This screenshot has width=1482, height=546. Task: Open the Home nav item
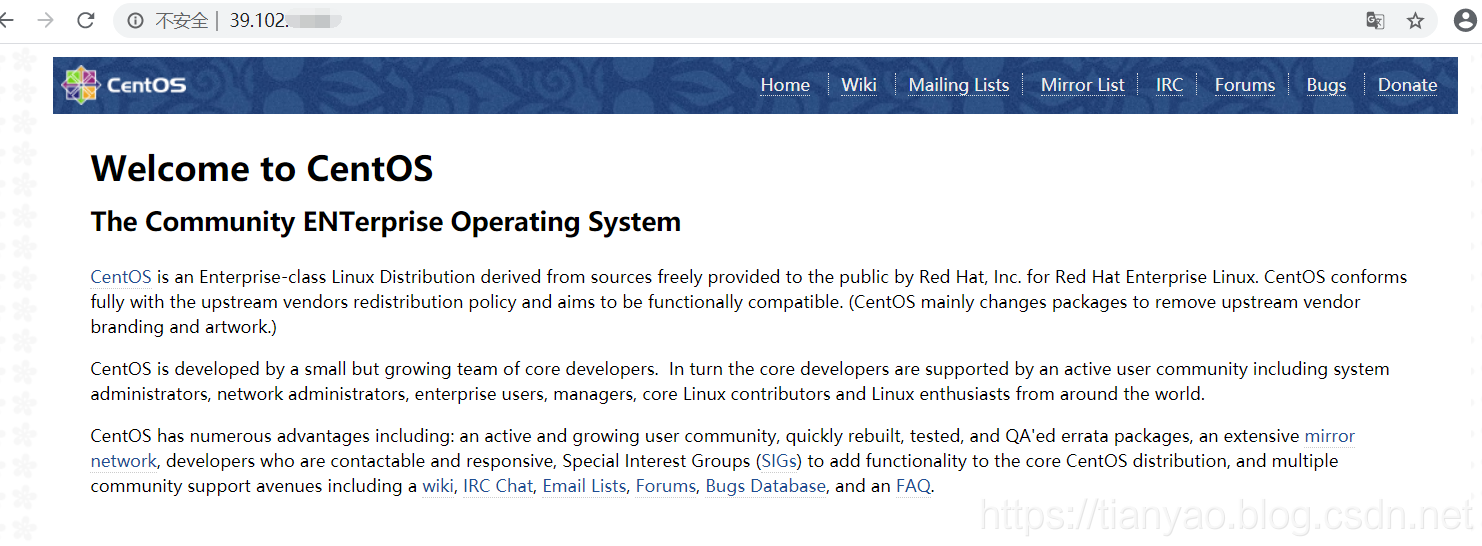click(785, 85)
